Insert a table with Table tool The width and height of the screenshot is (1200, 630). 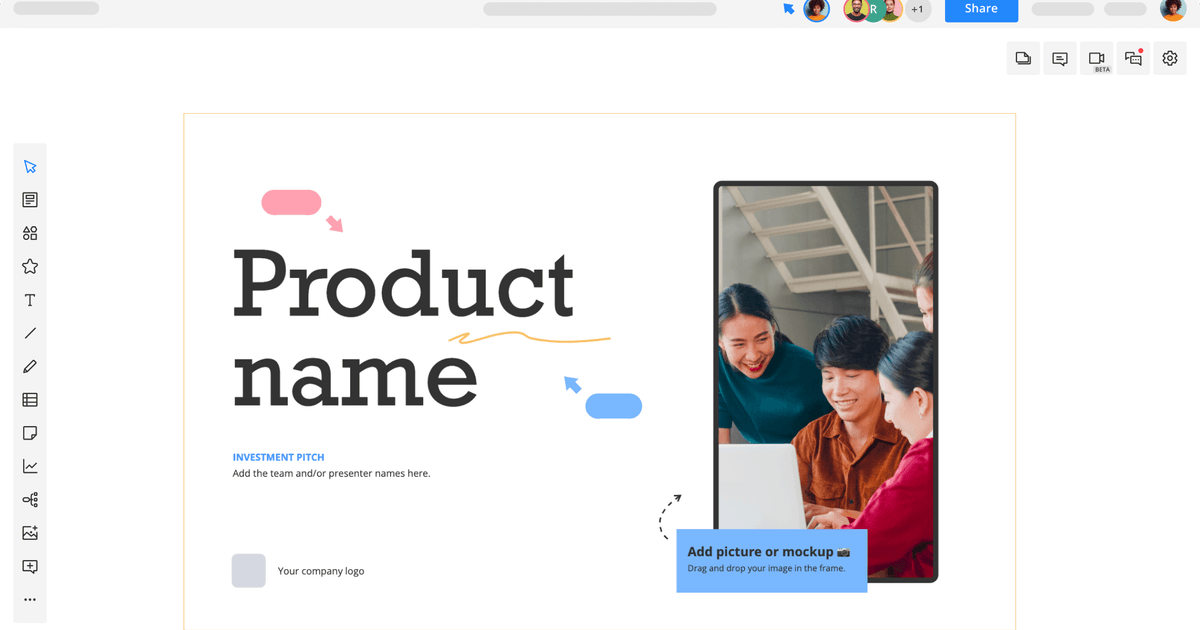pyautogui.click(x=30, y=400)
